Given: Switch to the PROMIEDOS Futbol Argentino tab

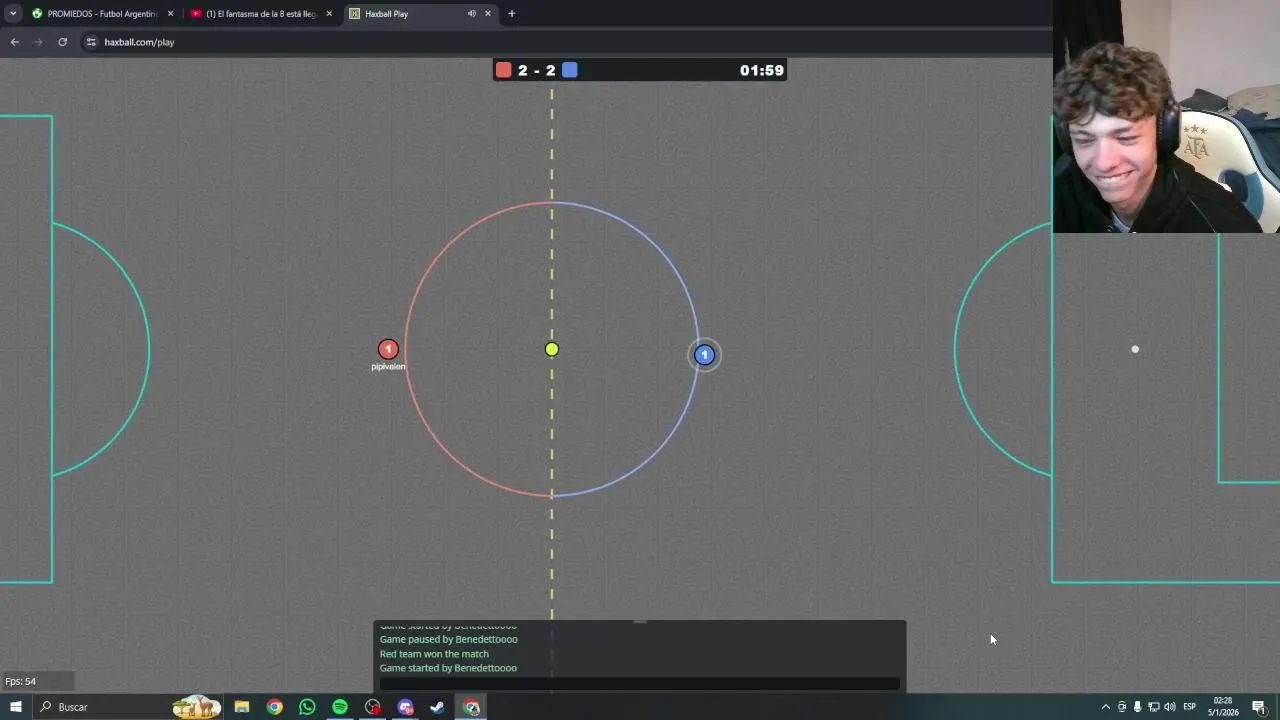Looking at the screenshot, I should pos(103,14).
